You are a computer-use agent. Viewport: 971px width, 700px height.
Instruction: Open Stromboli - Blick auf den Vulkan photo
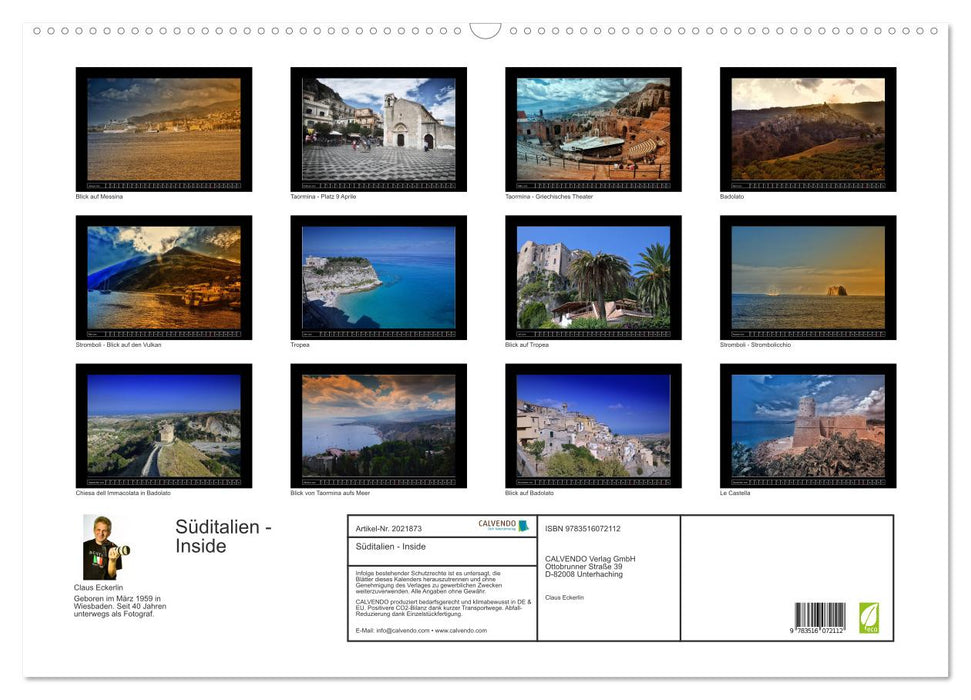click(x=164, y=277)
